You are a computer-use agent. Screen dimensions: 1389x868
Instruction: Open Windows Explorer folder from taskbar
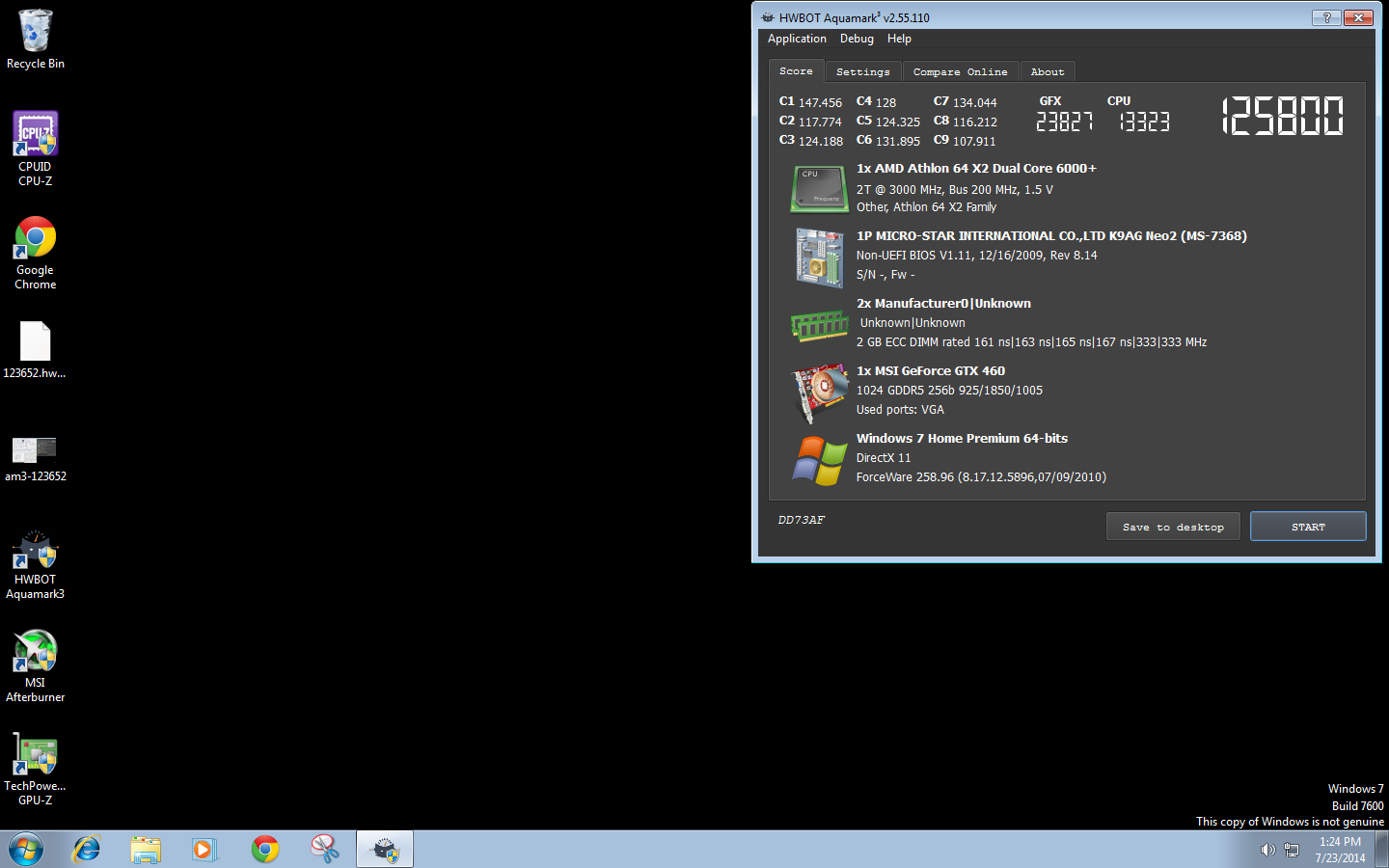tap(146, 849)
